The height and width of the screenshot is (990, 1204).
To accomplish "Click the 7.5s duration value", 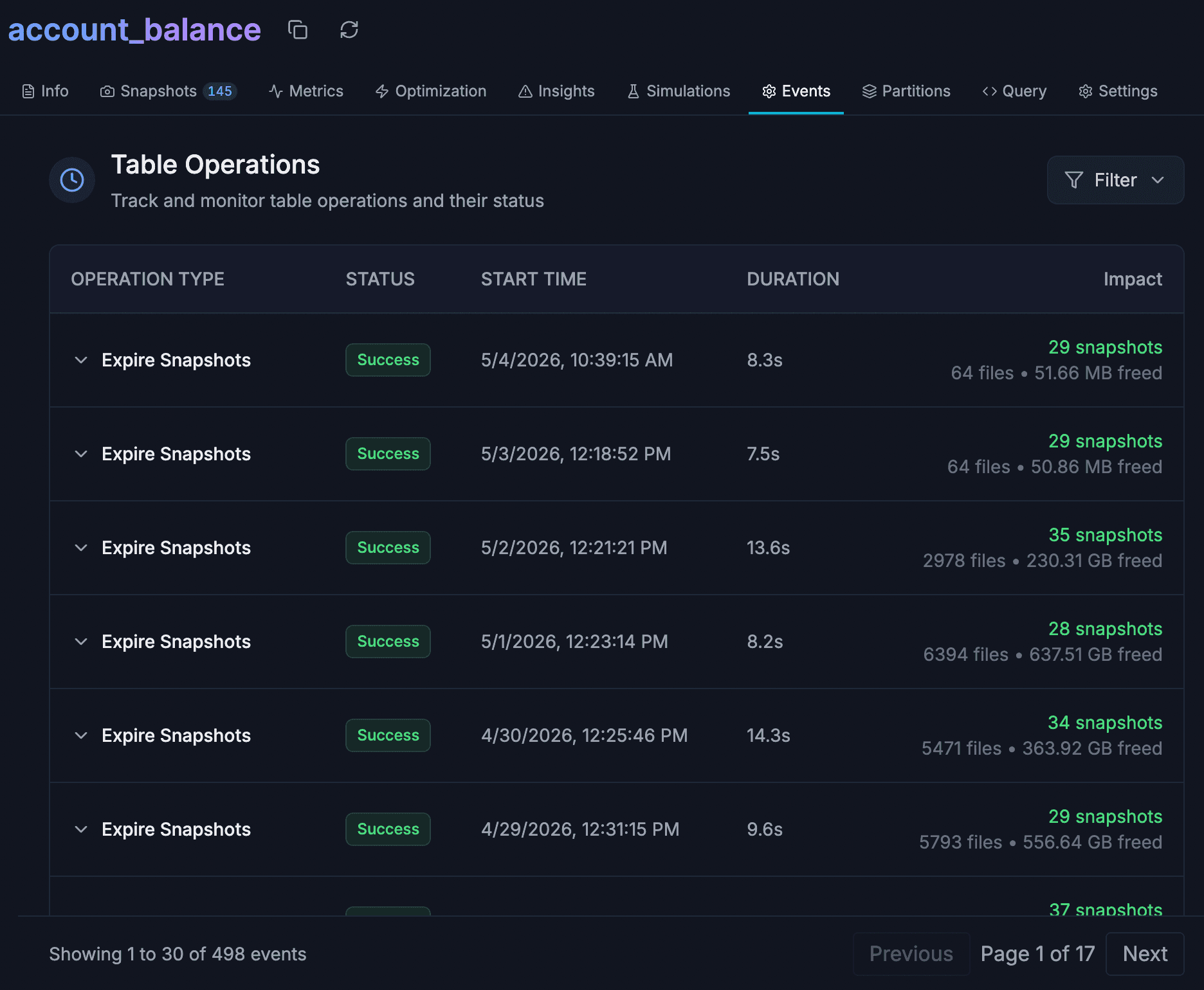I will pos(763,454).
